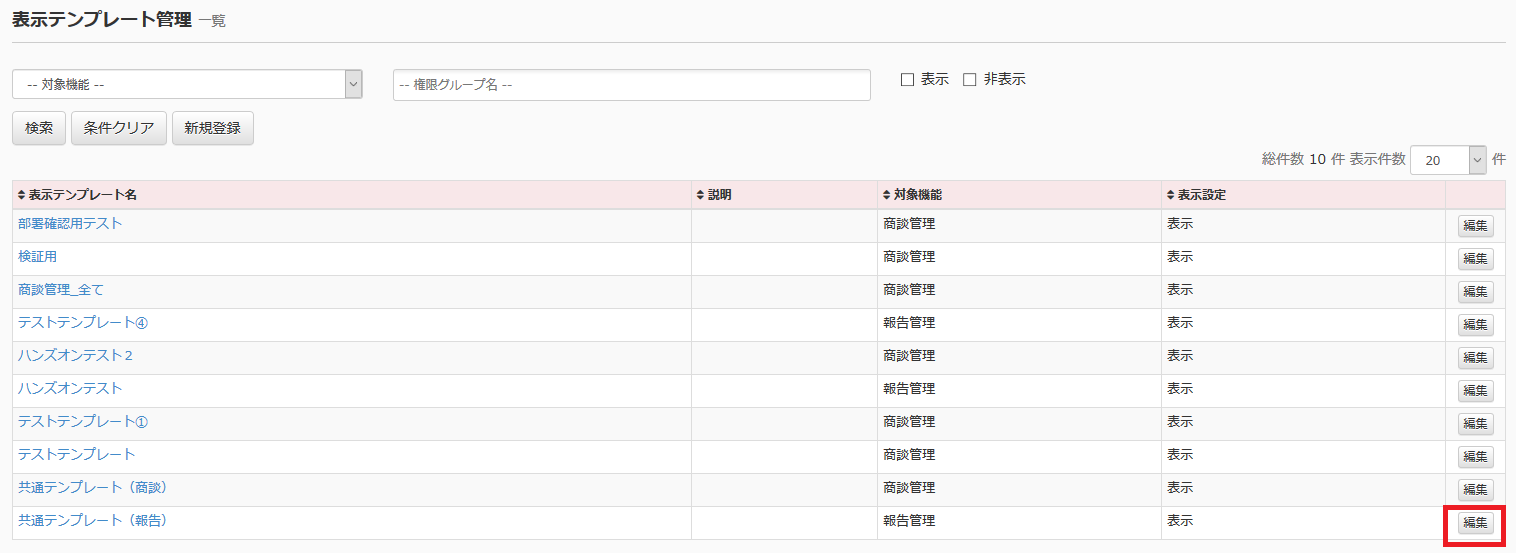Click the 新規登録 button

tap(213, 128)
